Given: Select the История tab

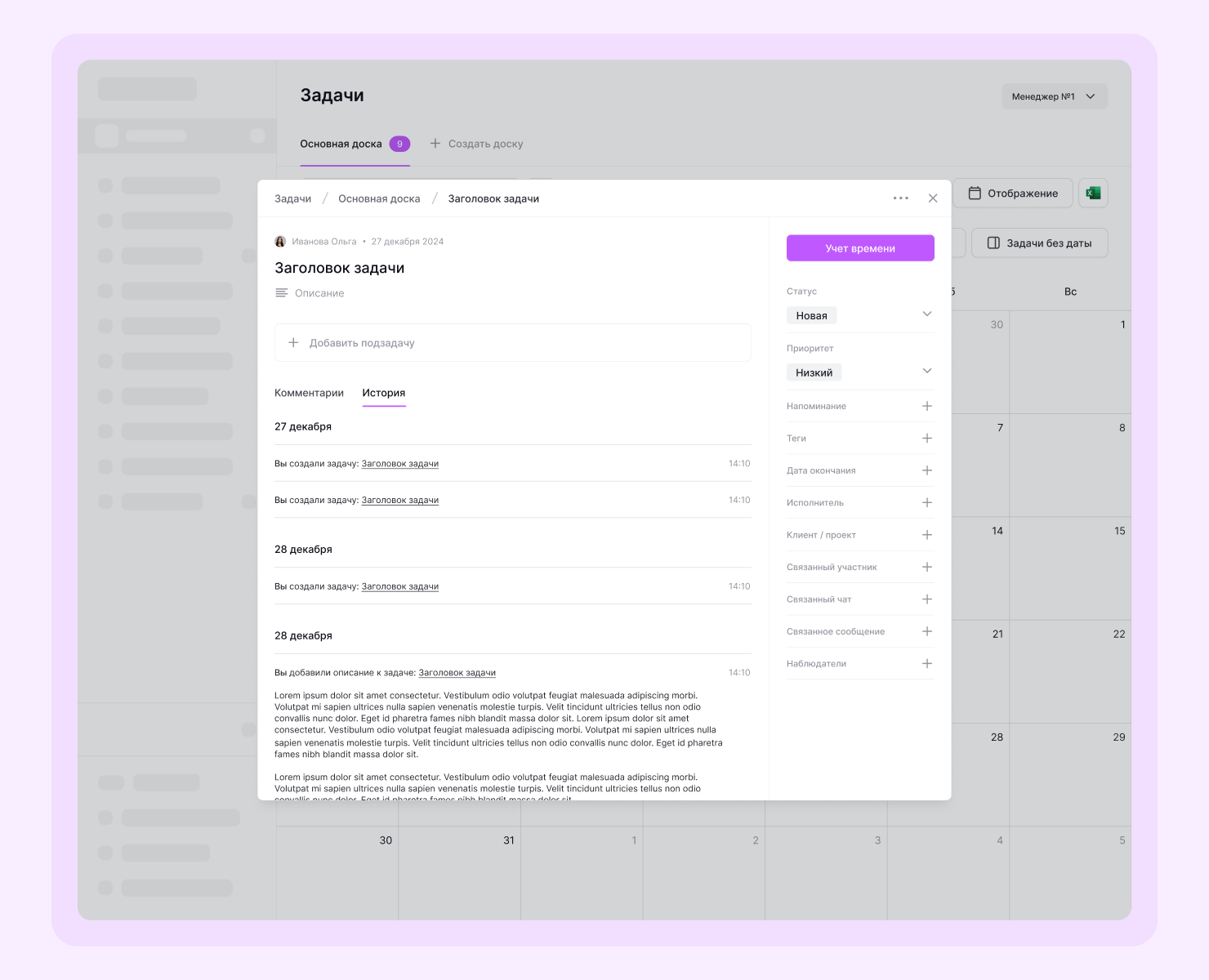Looking at the screenshot, I should (384, 393).
